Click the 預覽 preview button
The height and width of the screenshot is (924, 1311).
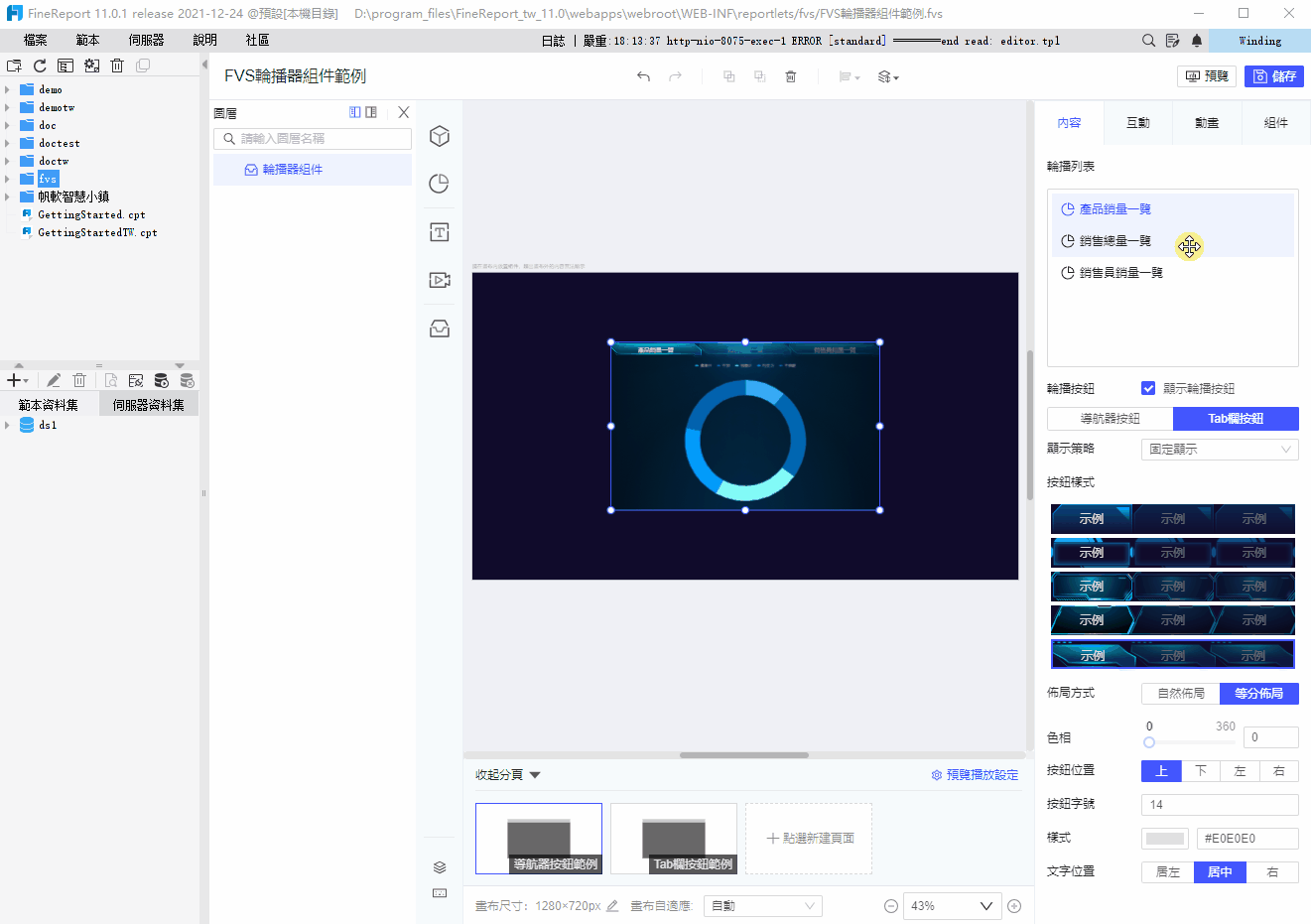[x=1207, y=76]
